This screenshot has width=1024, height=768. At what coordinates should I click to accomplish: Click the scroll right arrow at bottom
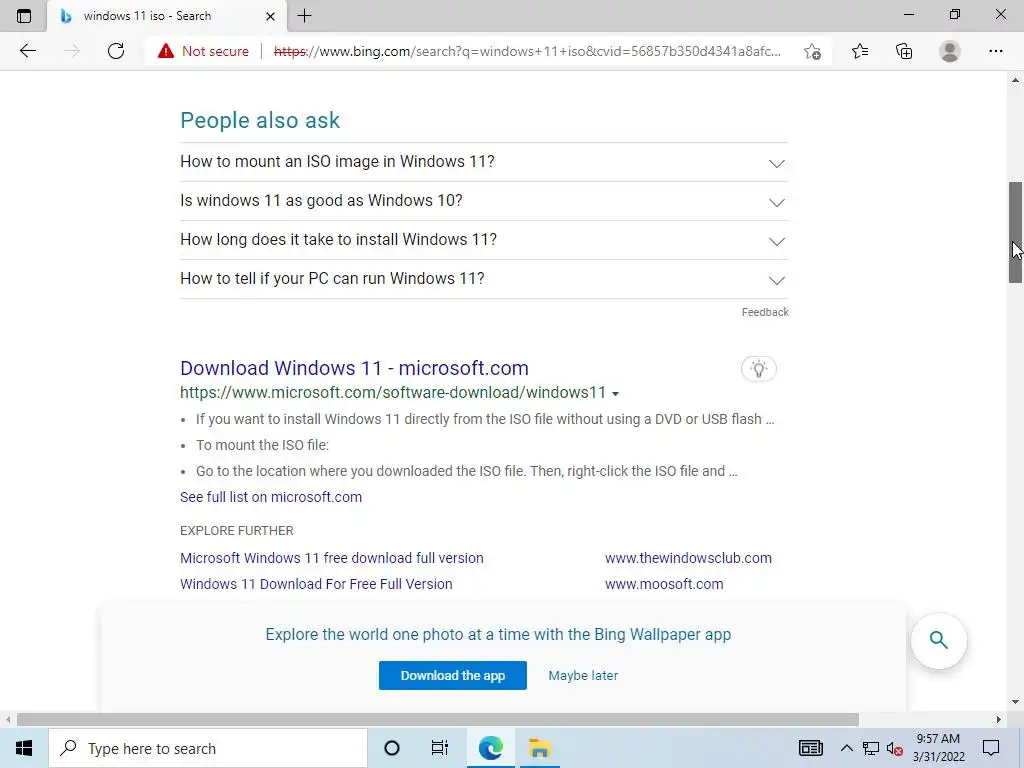coord(999,720)
